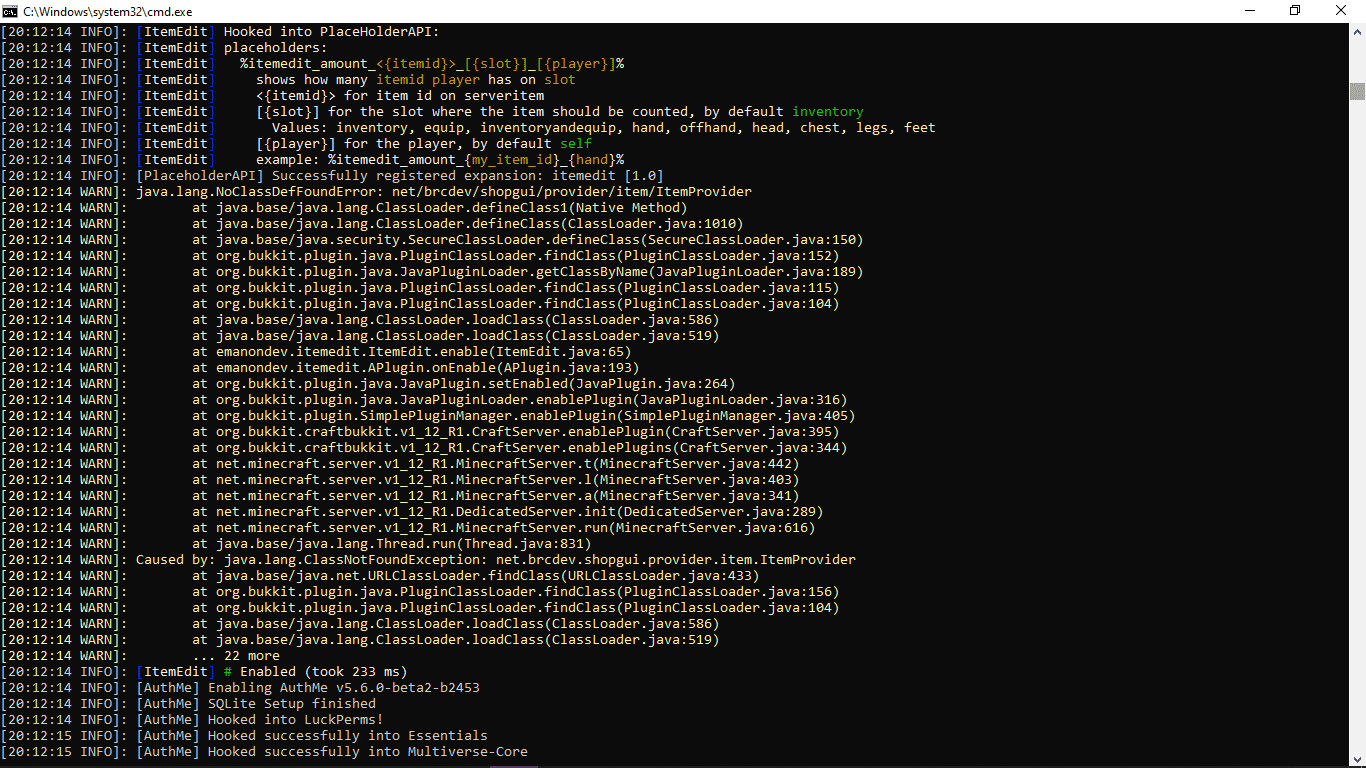Viewport: 1366px width, 768px height.
Task: Select the word "placeholders:" in the log
Action: point(275,47)
